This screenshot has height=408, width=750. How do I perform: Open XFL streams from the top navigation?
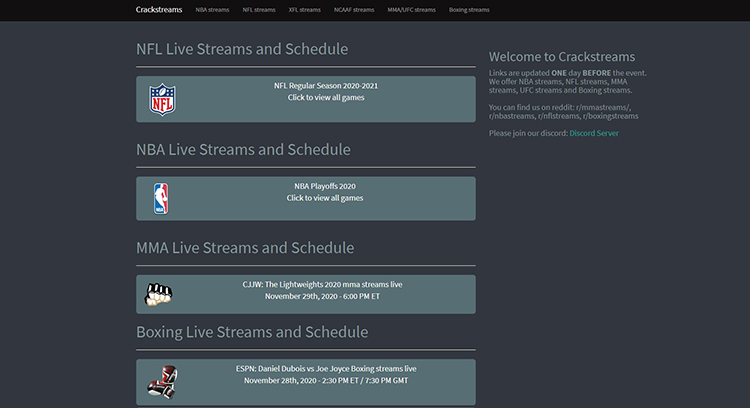point(305,10)
